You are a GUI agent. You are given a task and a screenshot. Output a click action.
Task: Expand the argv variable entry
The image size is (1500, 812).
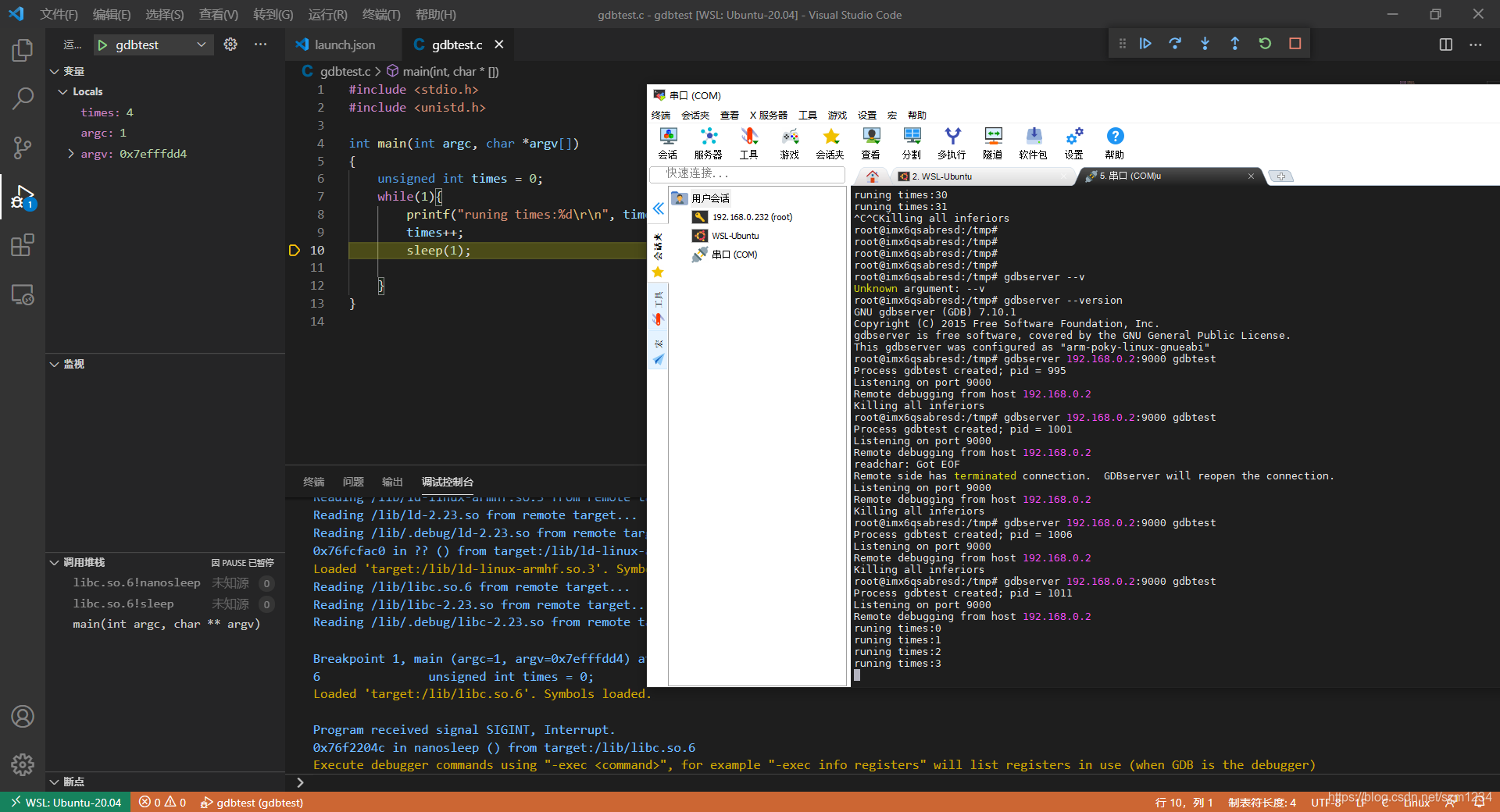pyautogui.click(x=70, y=154)
